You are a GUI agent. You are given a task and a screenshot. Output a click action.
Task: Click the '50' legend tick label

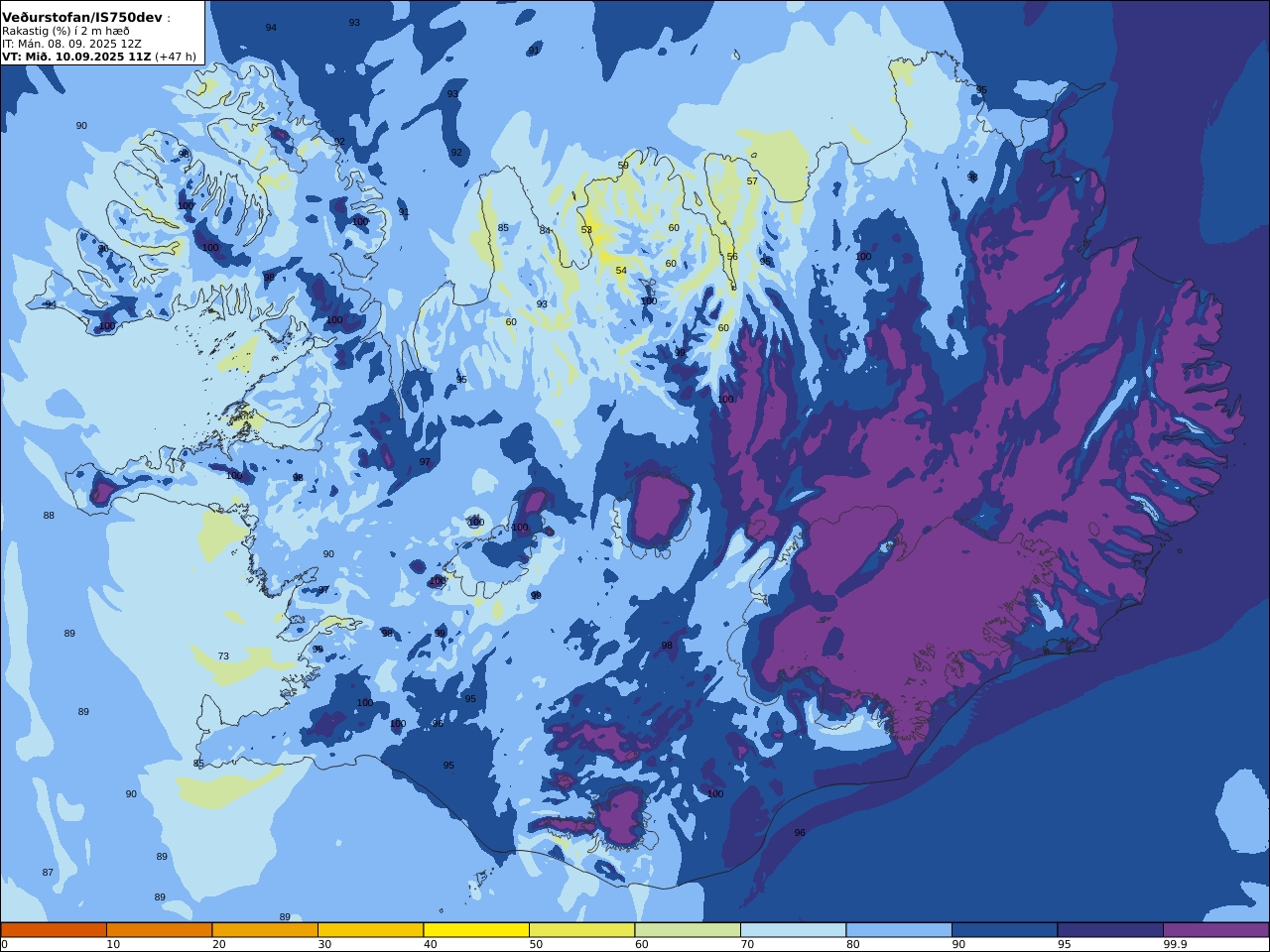pyautogui.click(x=536, y=944)
